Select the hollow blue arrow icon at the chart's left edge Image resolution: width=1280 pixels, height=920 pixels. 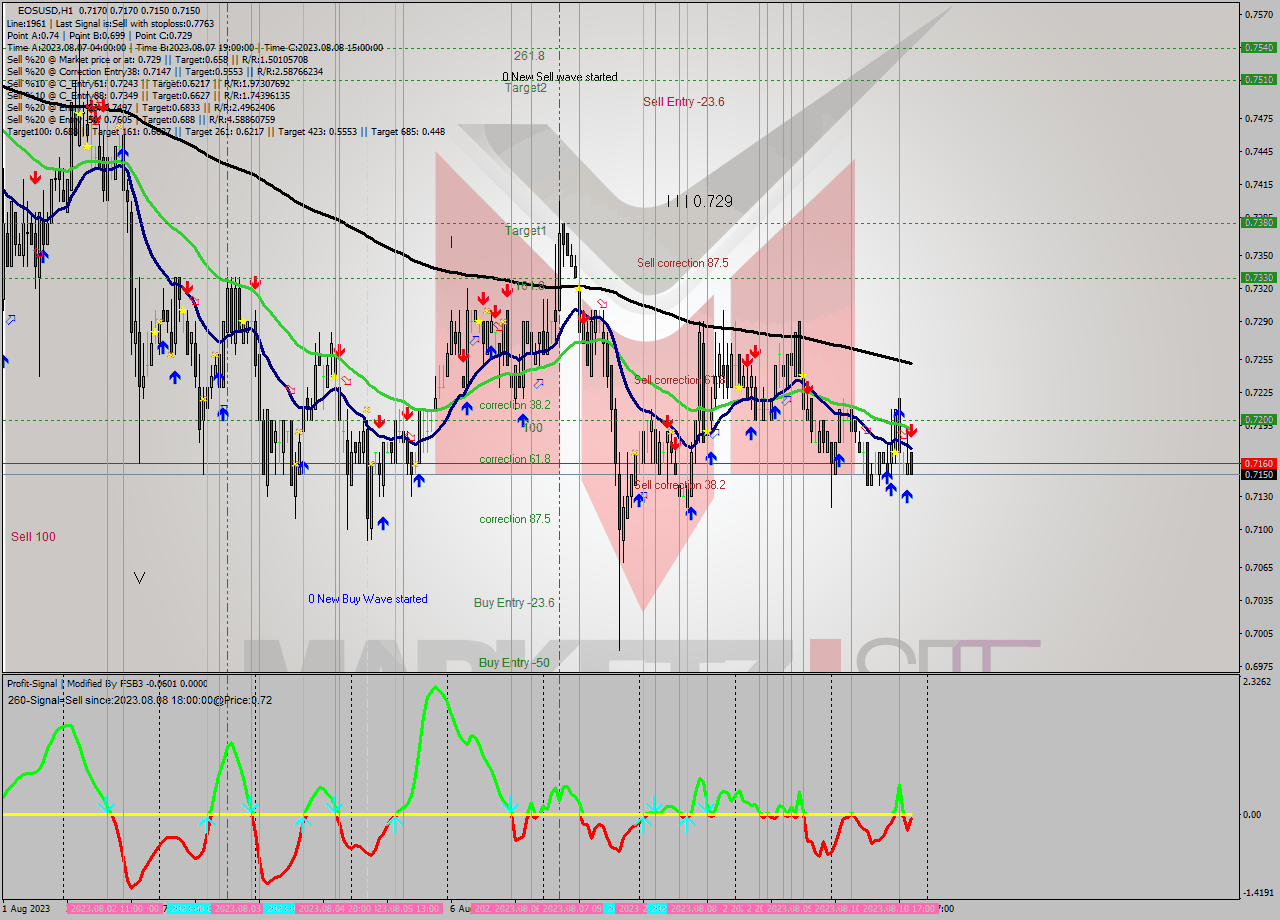tap(10, 319)
